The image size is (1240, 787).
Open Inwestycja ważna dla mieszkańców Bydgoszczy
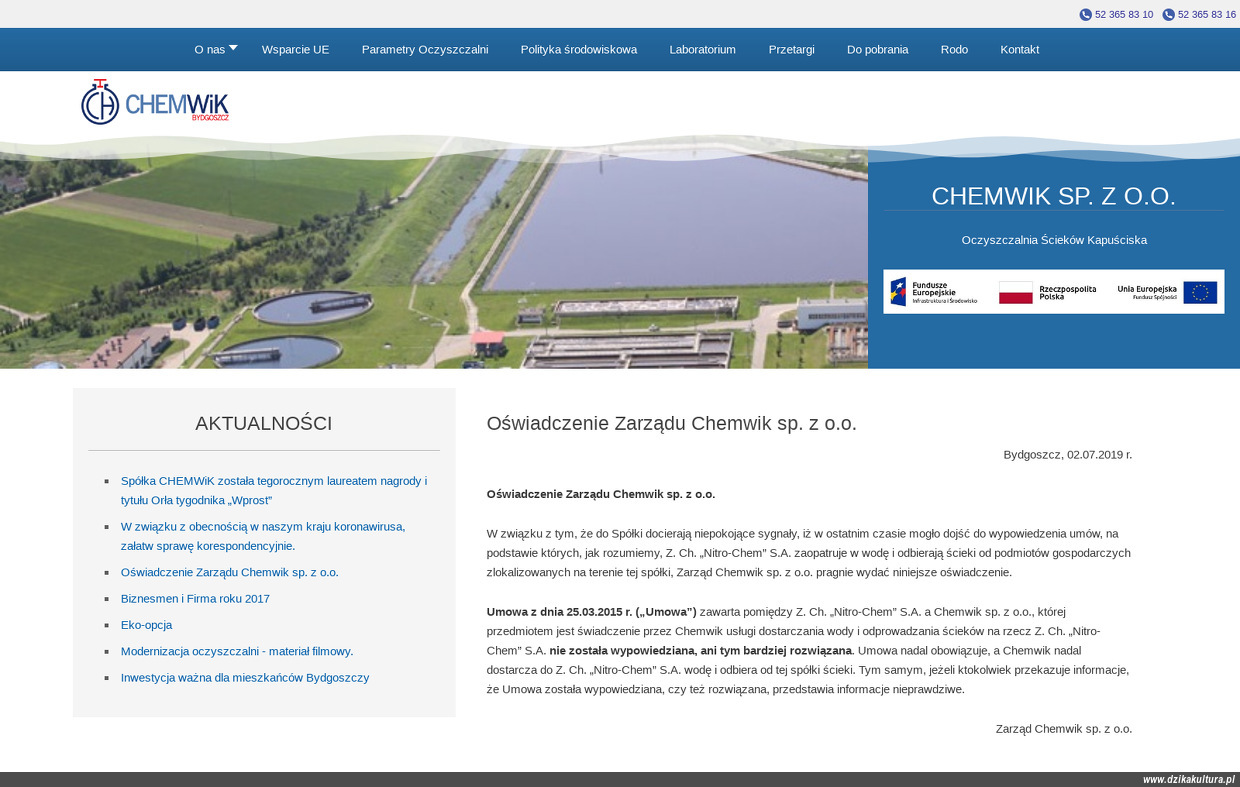[x=245, y=677]
